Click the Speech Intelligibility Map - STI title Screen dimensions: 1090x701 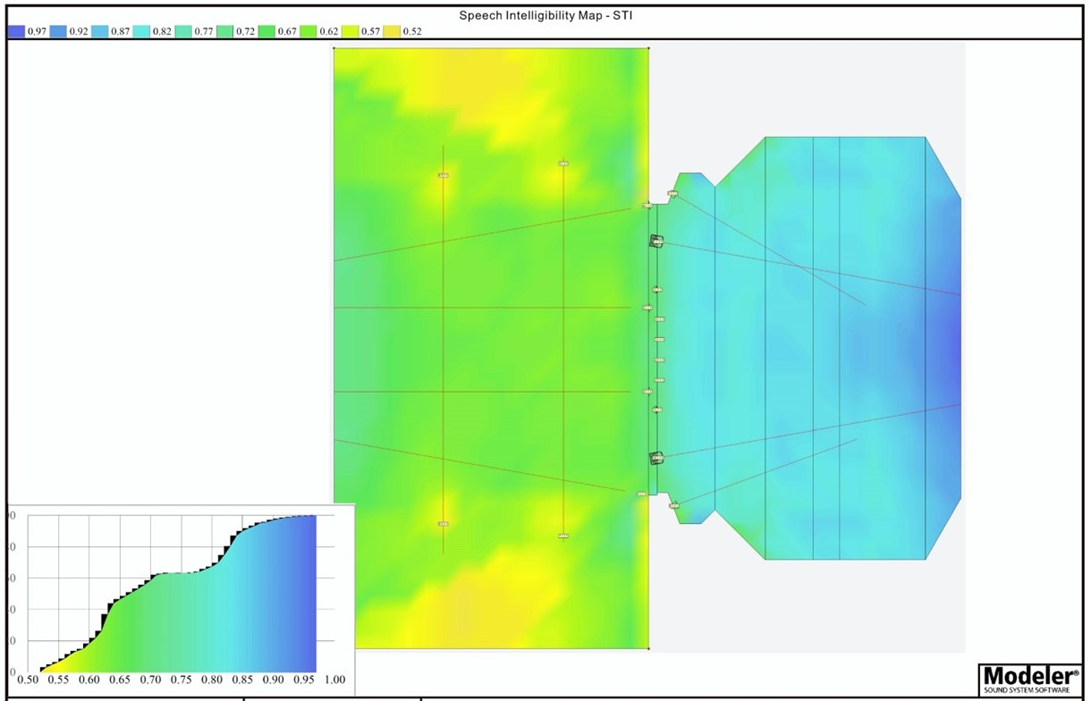click(545, 15)
